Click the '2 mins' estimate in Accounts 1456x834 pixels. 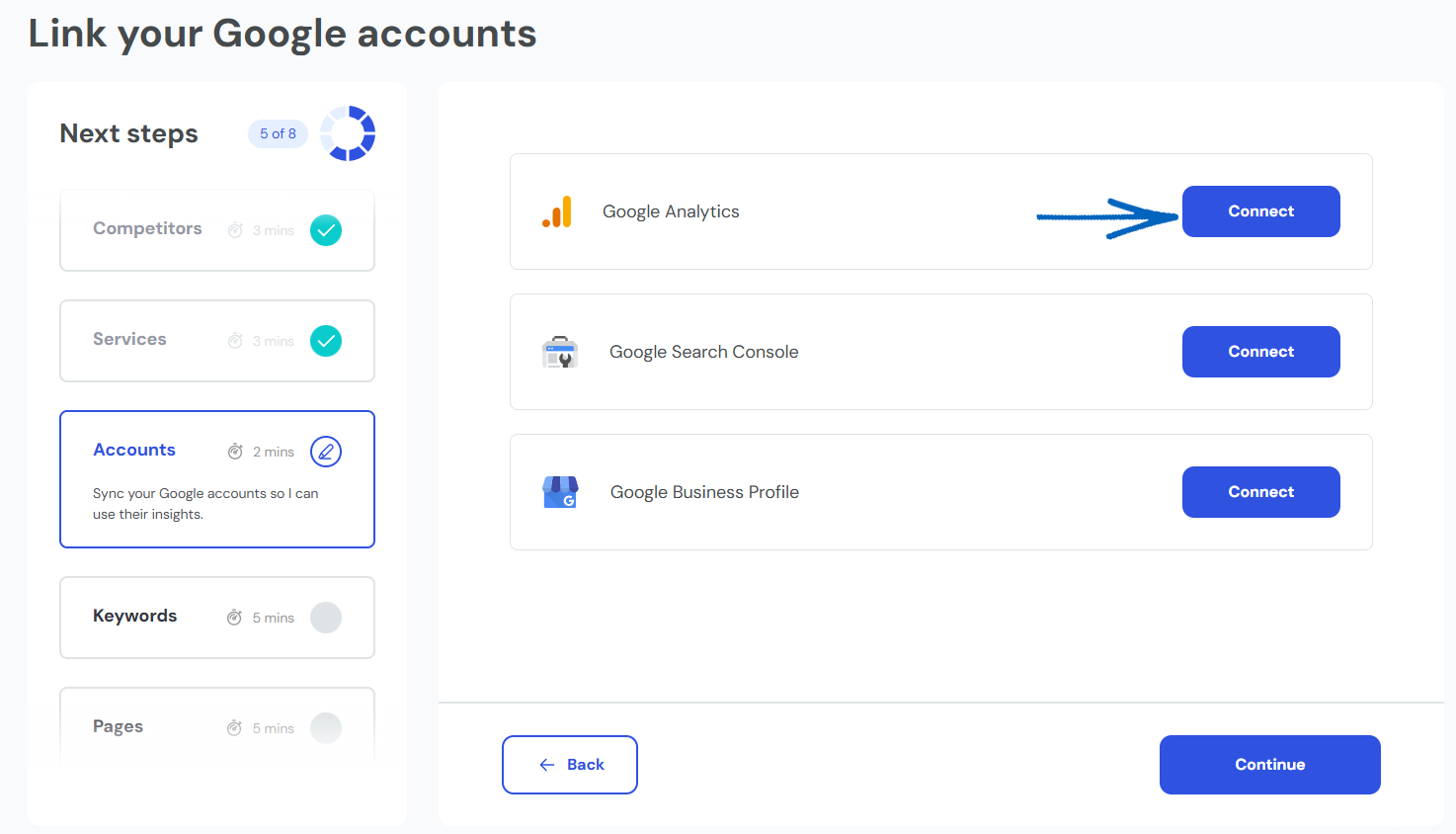click(274, 452)
